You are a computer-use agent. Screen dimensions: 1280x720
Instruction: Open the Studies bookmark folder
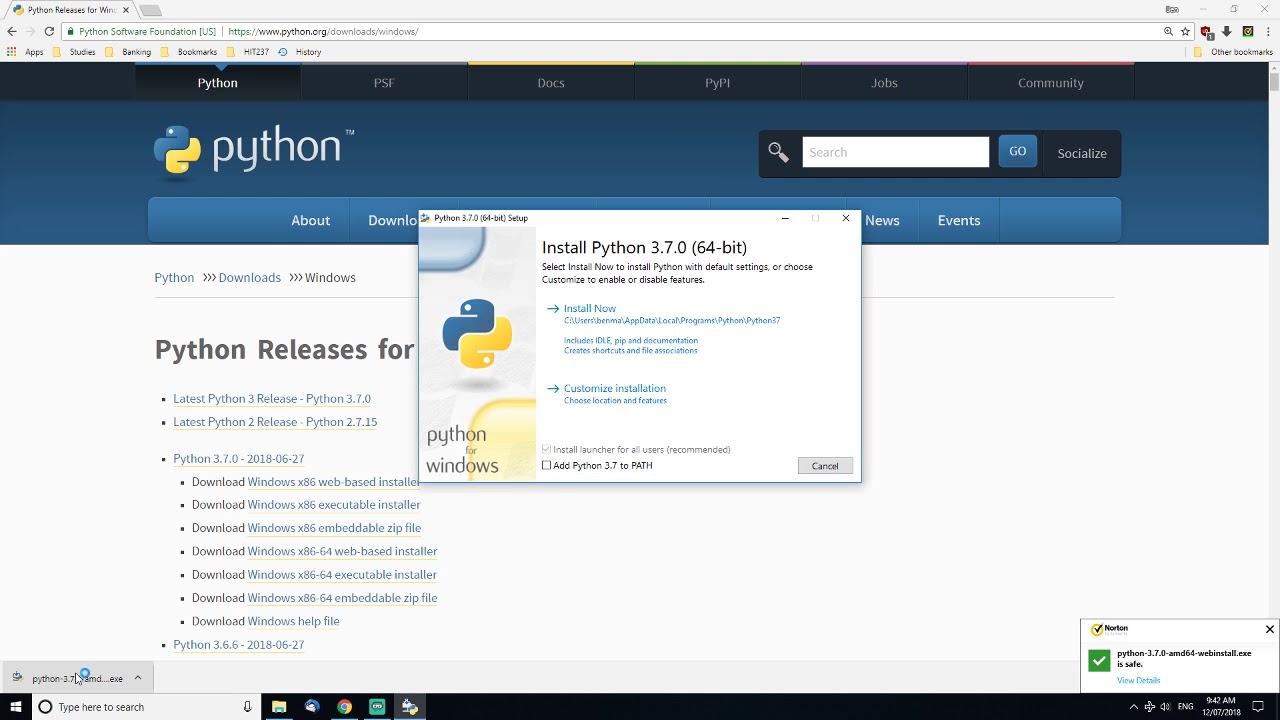[74, 52]
